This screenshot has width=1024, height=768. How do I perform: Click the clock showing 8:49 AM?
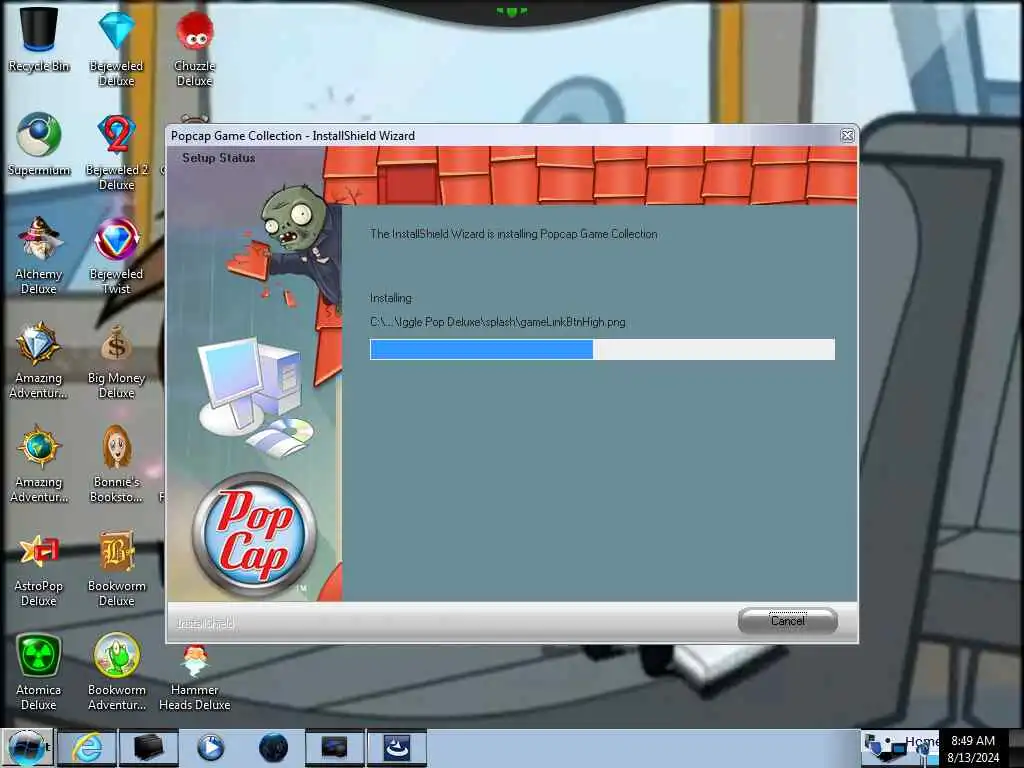pyautogui.click(x=973, y=741)
